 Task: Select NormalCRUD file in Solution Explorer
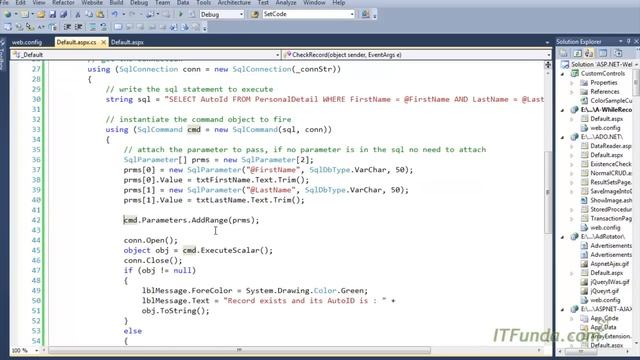tap(611, 173)
